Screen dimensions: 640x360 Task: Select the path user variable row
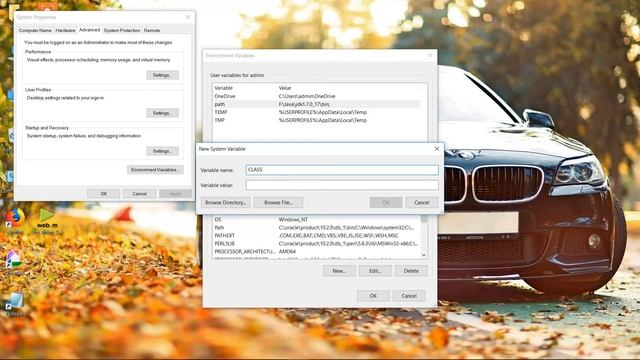coord(316,104)
